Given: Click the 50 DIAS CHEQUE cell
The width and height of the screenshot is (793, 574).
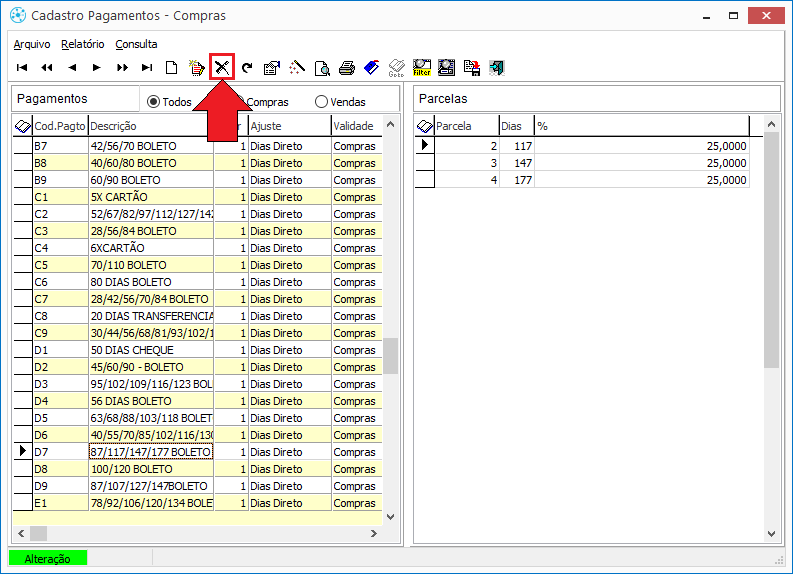Looking at the screenshot, I should click(151, 350).
